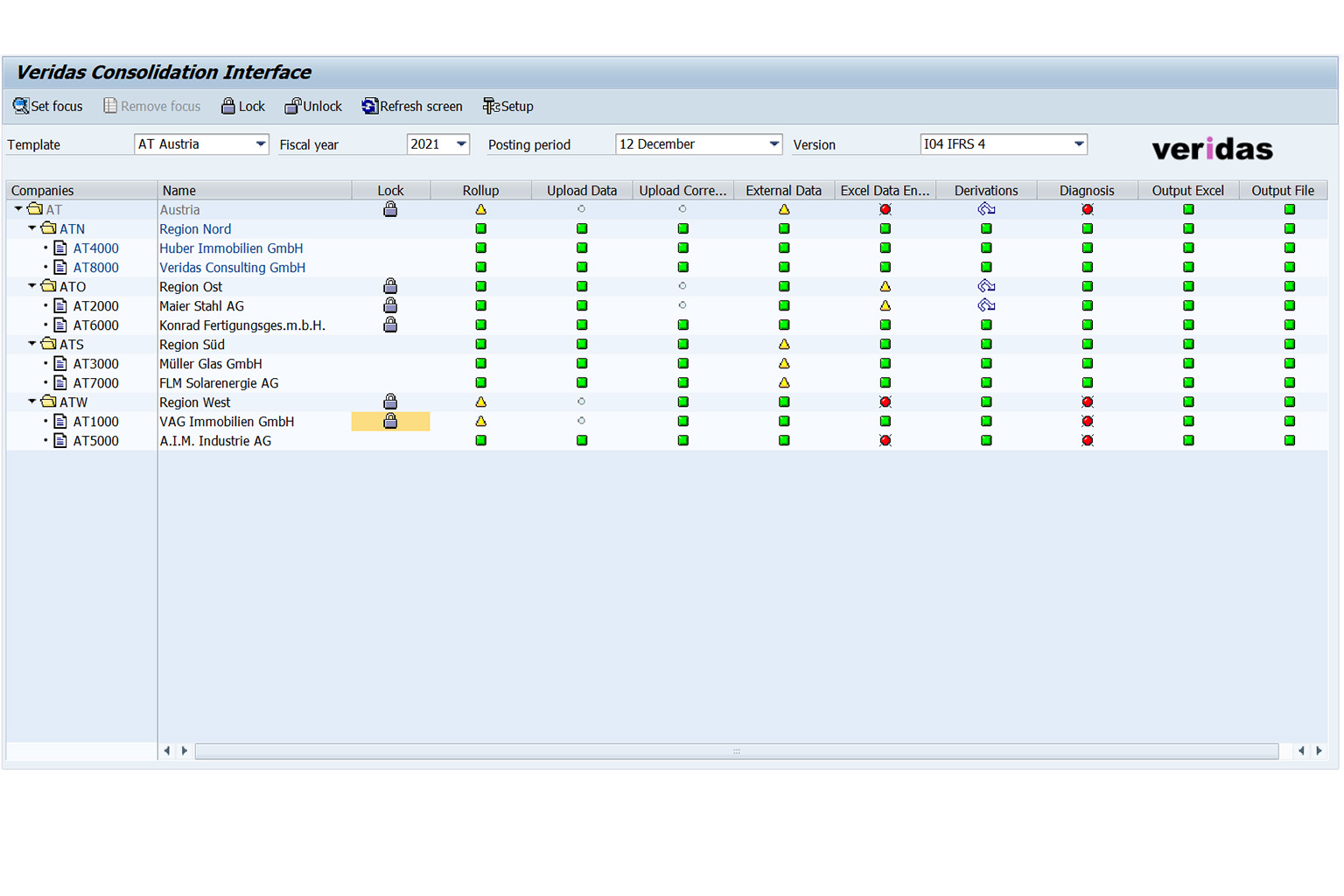Open the Template dropdown
The width and height of the screenshot is (1344, 896).
pyautogui.click(x=260, y=144)
